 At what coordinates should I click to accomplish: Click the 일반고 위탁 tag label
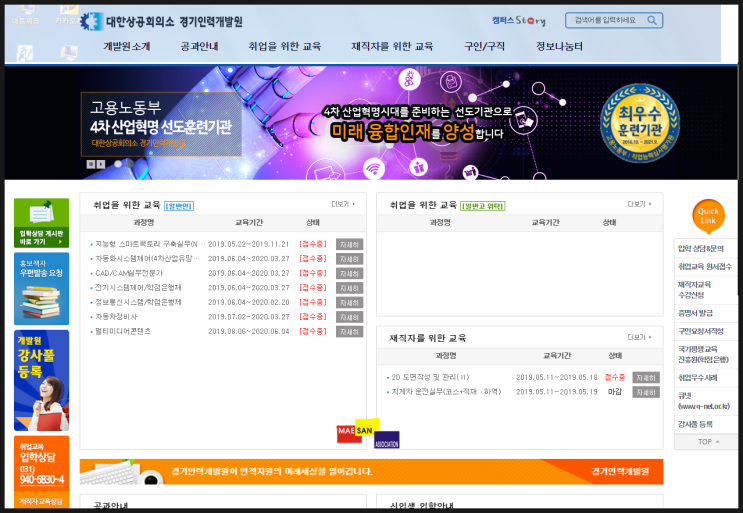click(x=483, y=206)
